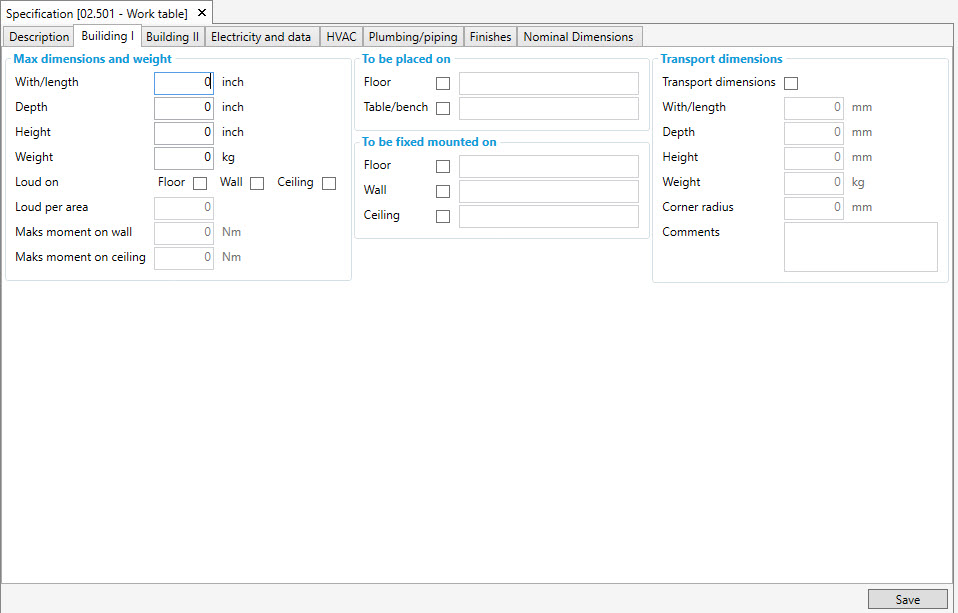Switch to the Finishes tab

tap(490, 37)
